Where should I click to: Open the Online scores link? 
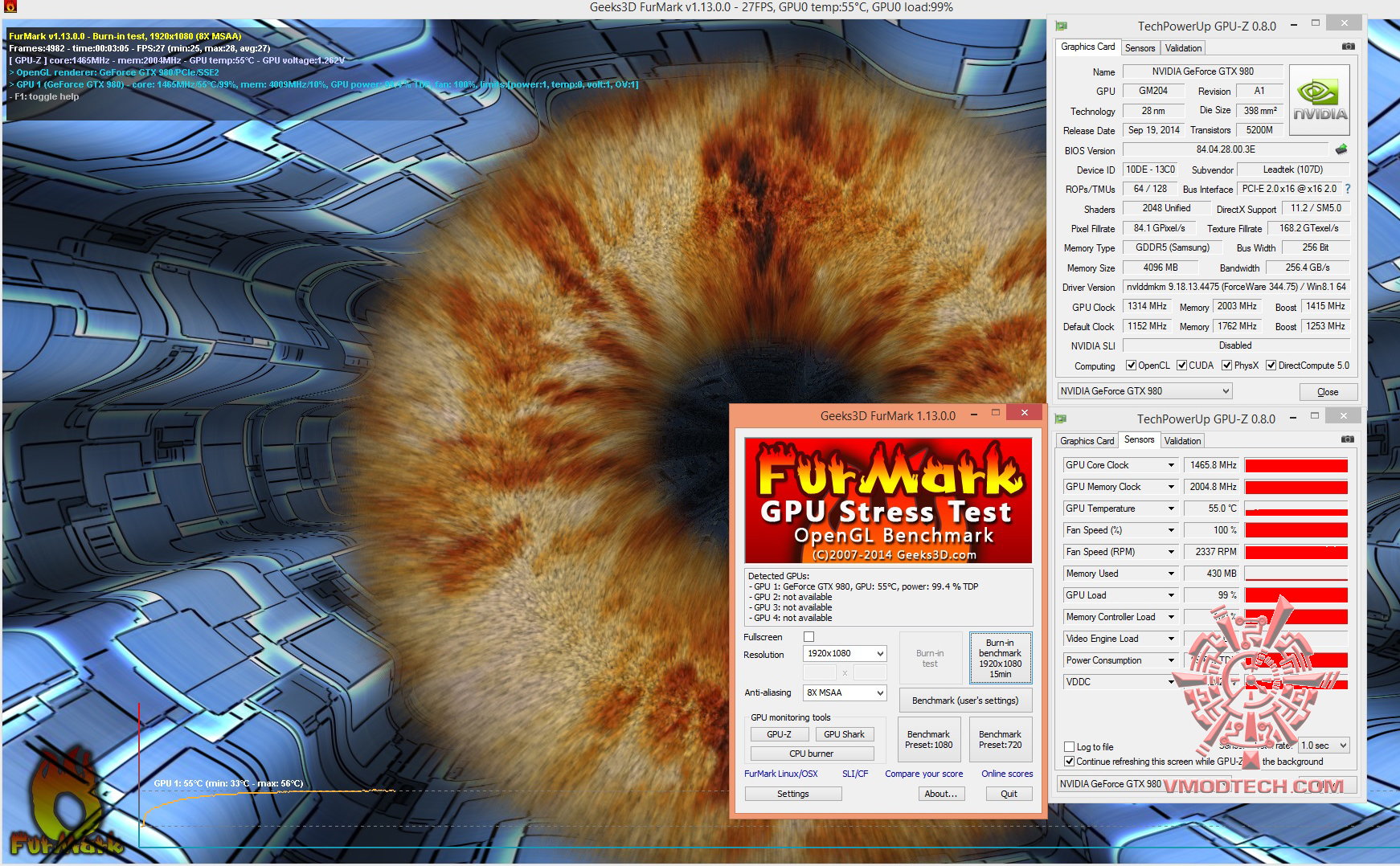click(x=1007, y=774)
